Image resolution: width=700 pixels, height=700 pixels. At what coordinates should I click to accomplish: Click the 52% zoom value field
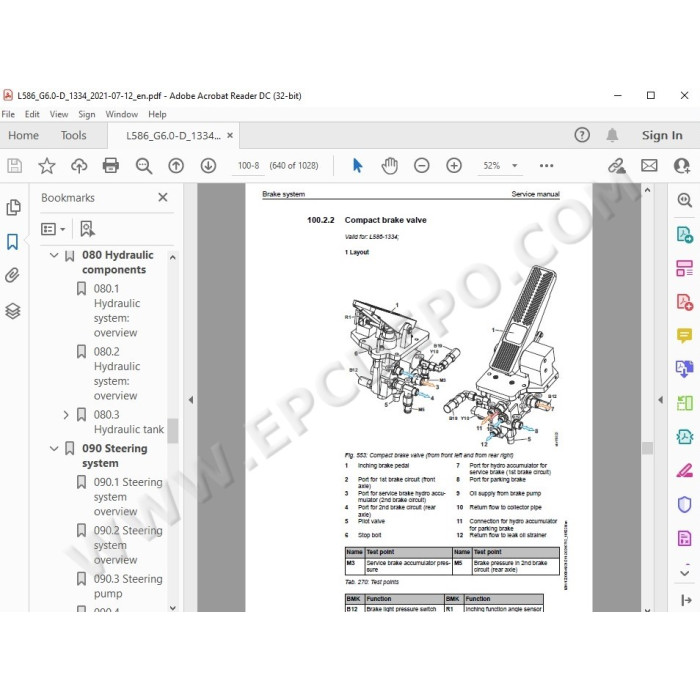pyautogui.click(x=491, y=166)
